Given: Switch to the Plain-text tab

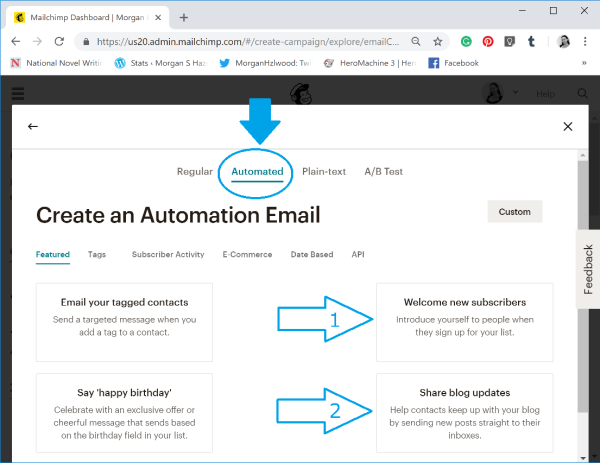Looking at the screenshot, I should point(324,171).
